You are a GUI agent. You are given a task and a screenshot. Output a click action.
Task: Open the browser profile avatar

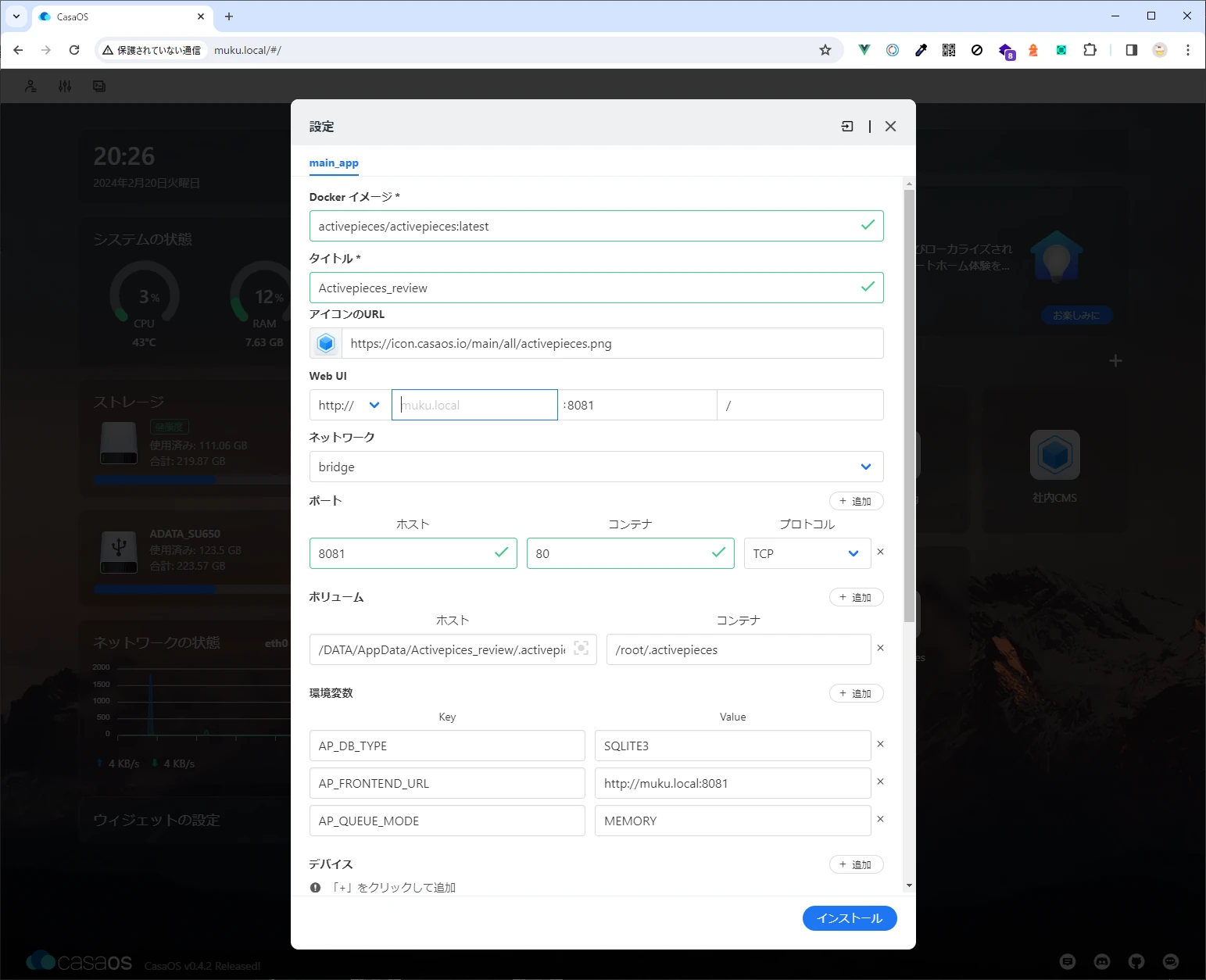click(x=1160, y=50)
